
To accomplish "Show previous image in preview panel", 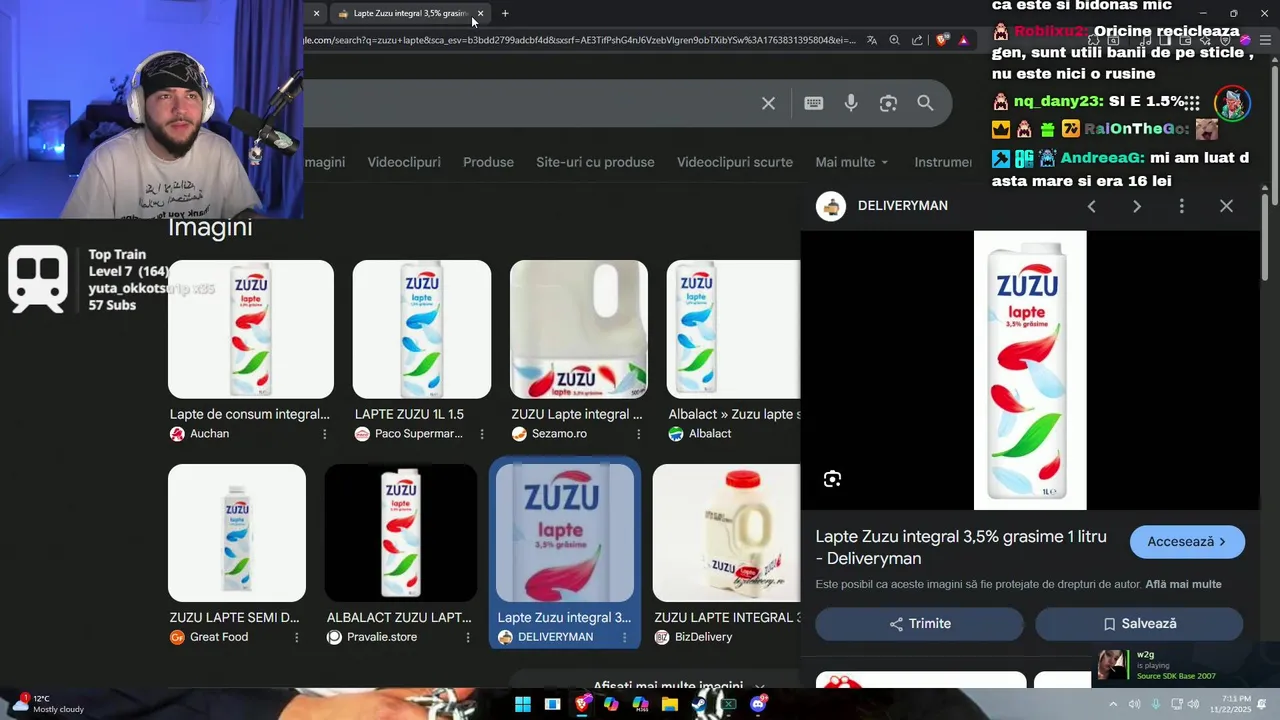I will click(x=1091, y=206).
